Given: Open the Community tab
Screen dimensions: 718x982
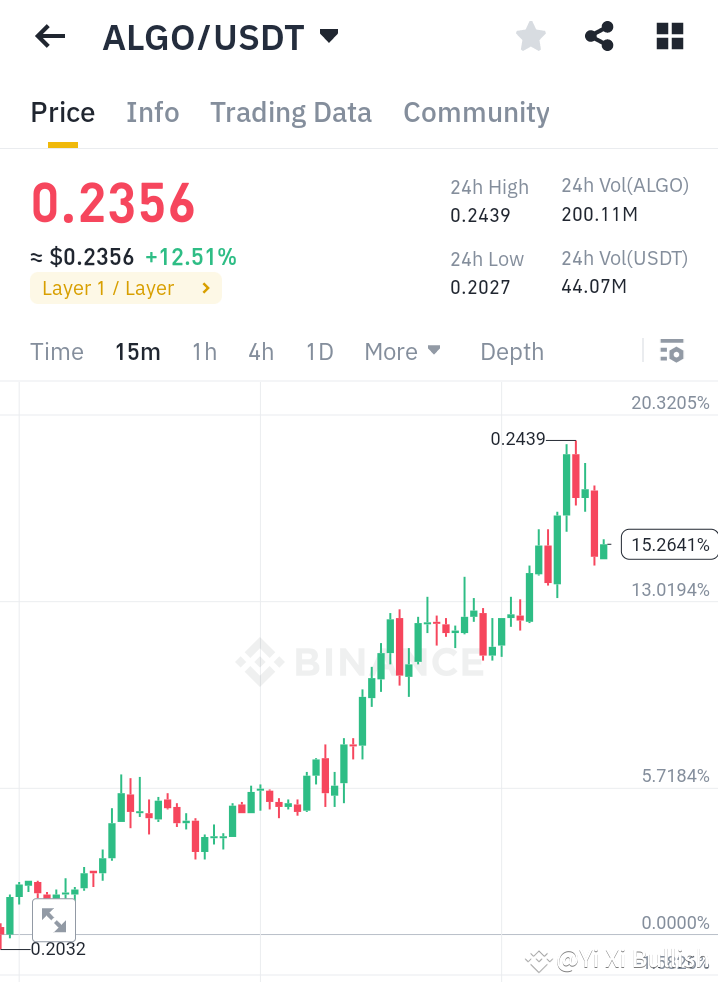Looking at the screenshot, I should [x=476, y=112].
